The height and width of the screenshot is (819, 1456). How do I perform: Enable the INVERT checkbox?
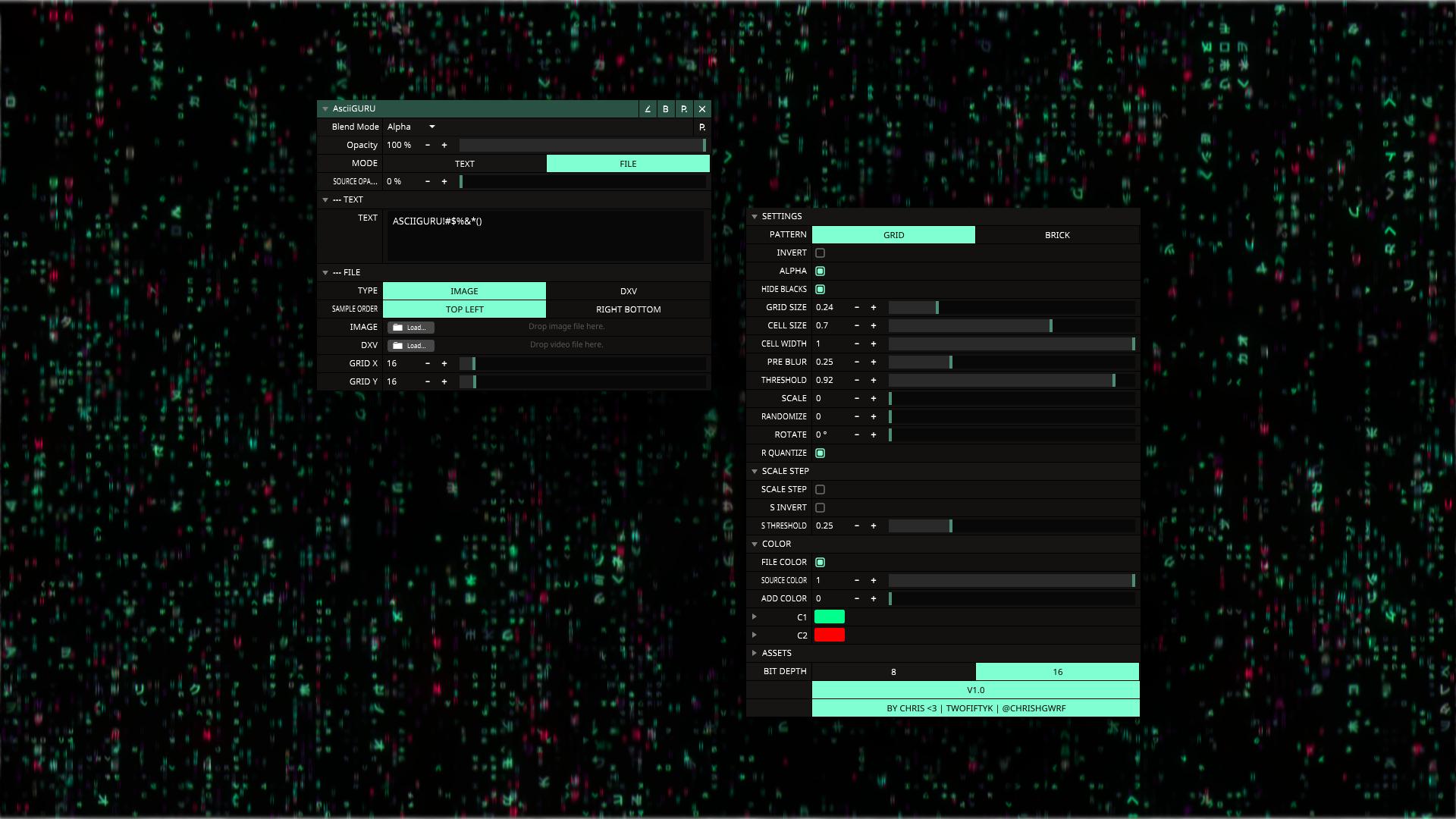(820, 253)
